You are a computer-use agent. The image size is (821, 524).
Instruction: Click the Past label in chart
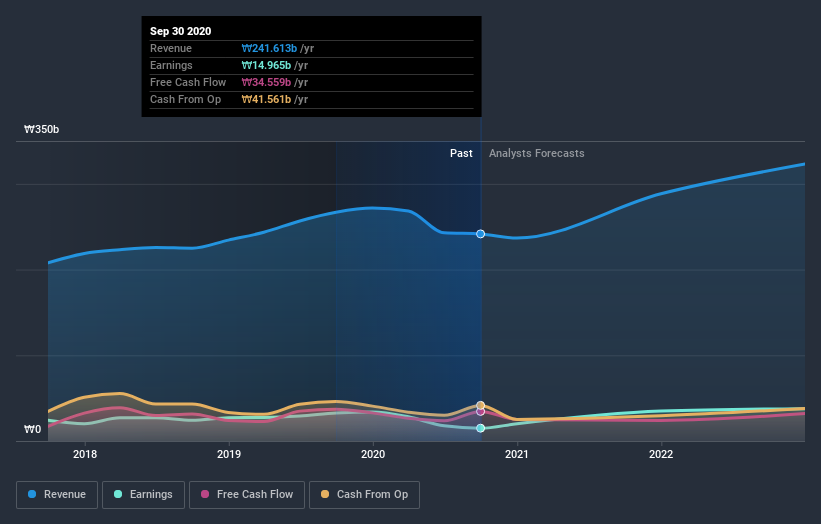coord(461,153)
